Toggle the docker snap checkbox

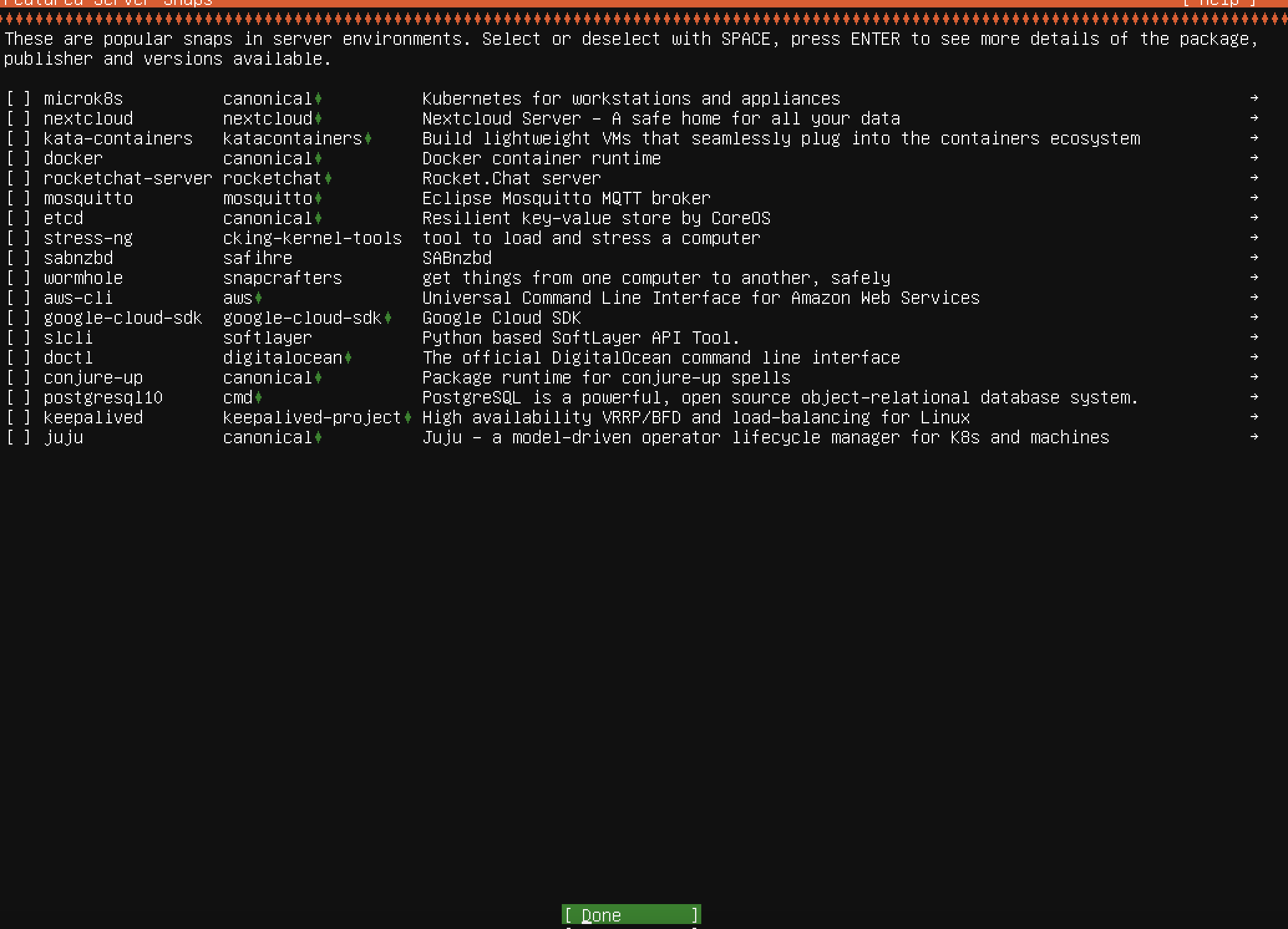click(19, 159)
